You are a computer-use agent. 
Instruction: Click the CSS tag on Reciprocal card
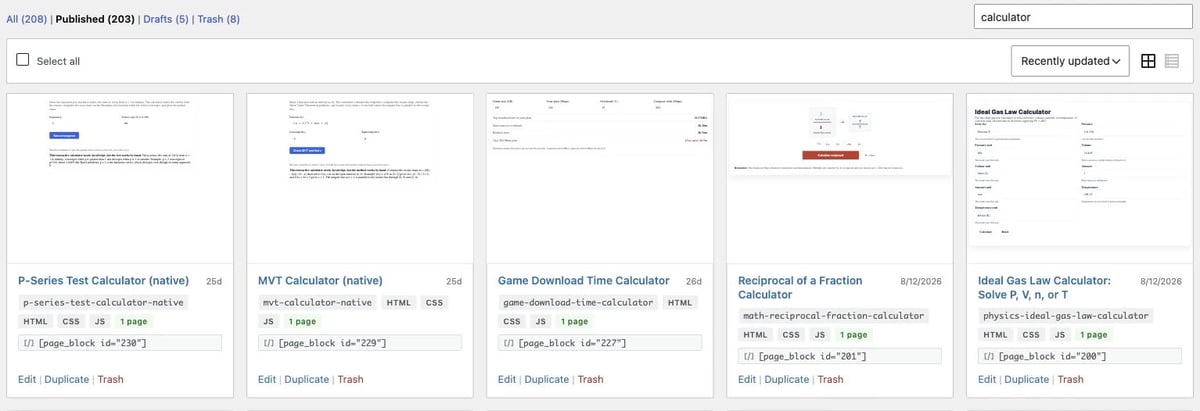click(791, 334)
